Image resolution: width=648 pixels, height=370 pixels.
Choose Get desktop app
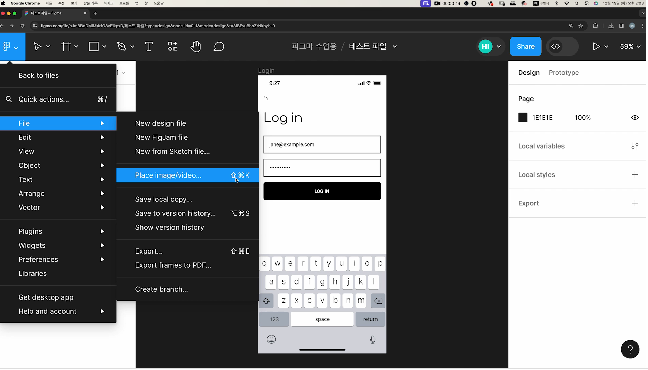58,297
